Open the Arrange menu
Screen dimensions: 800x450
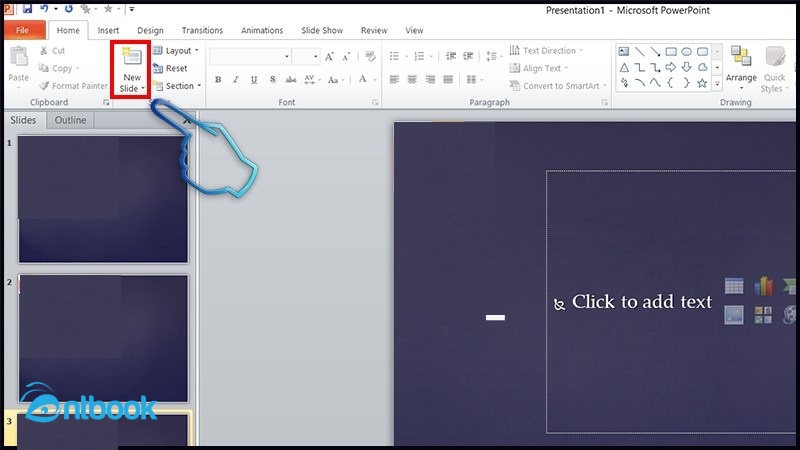[x=741, y=68]
